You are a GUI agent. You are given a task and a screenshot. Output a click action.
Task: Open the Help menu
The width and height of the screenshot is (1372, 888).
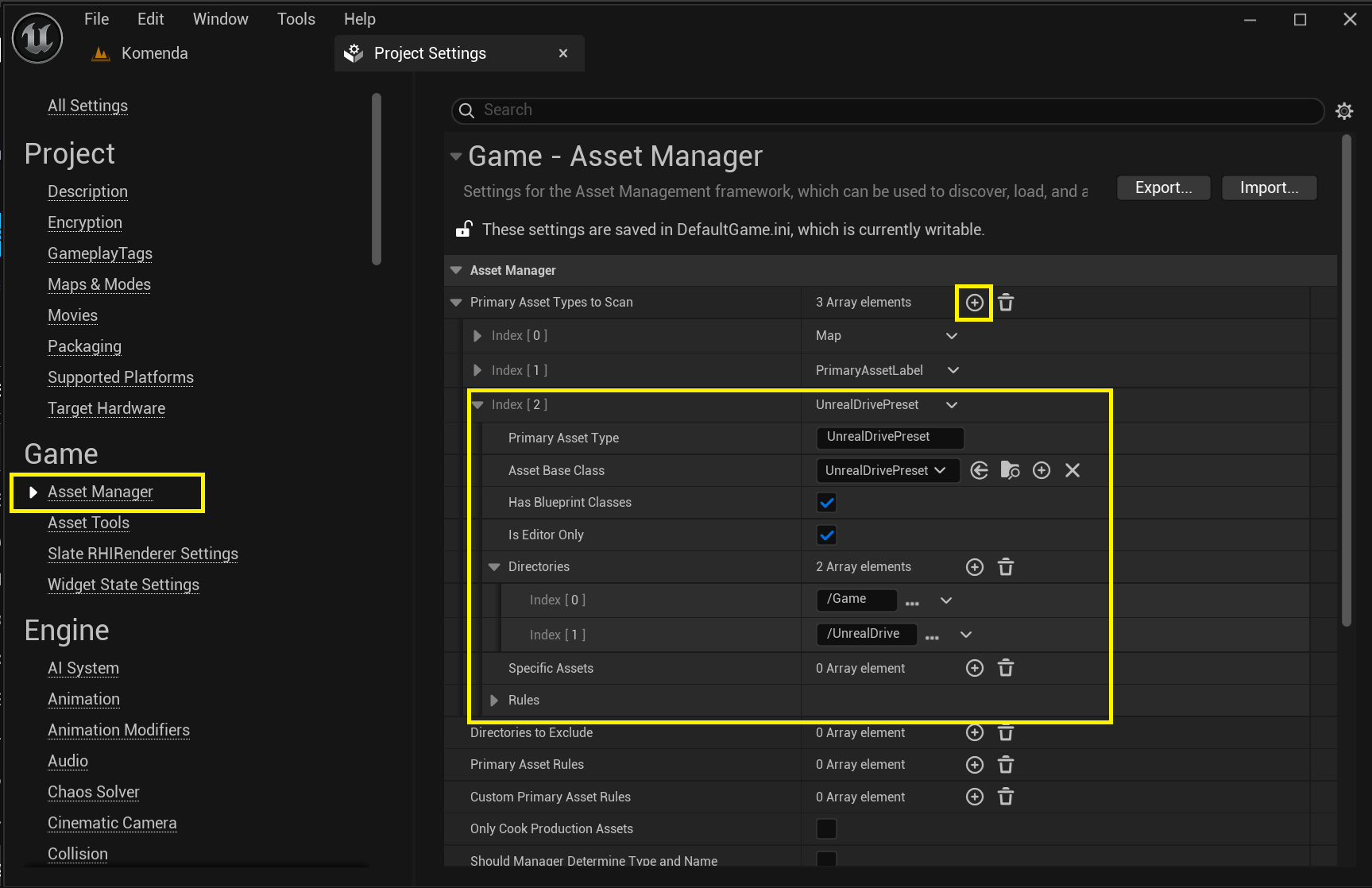359,19
